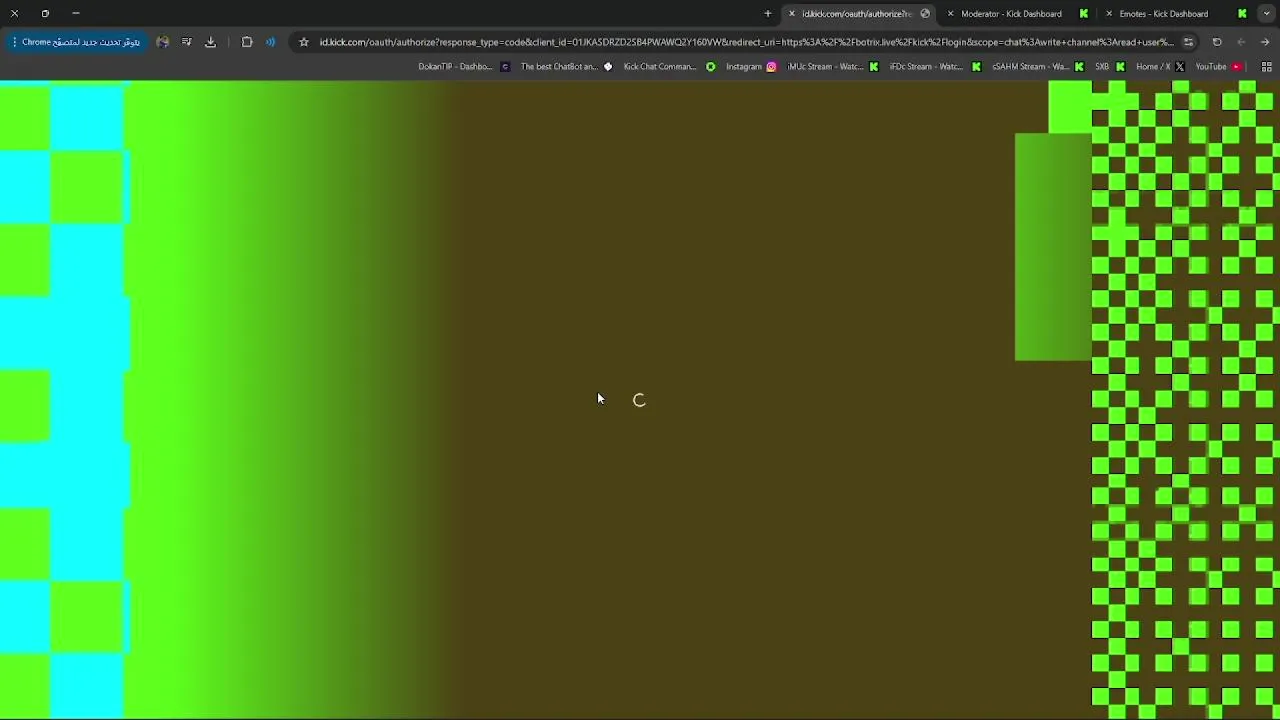
Task: Open the Chrome three-dot menu
Action: tap(14, 42)
